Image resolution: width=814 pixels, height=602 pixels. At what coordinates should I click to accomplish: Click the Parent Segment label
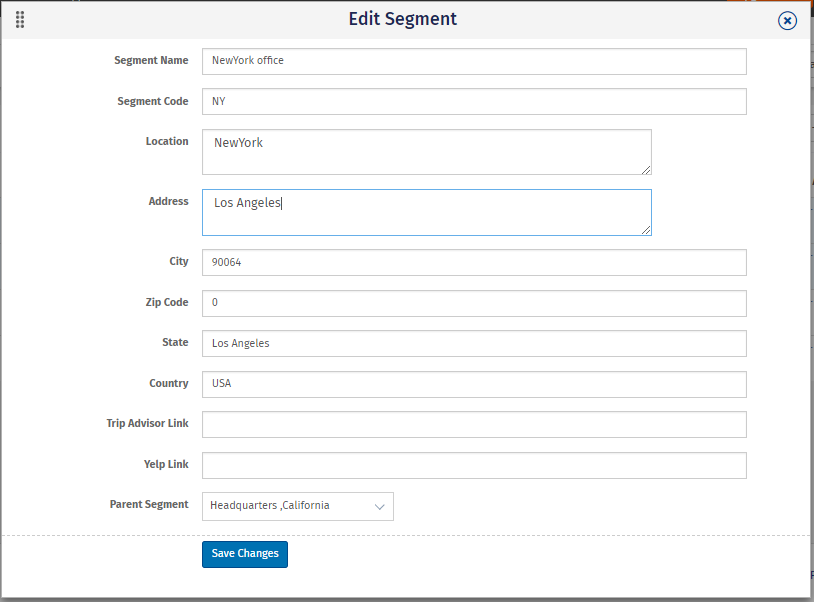tap(149, 504)
